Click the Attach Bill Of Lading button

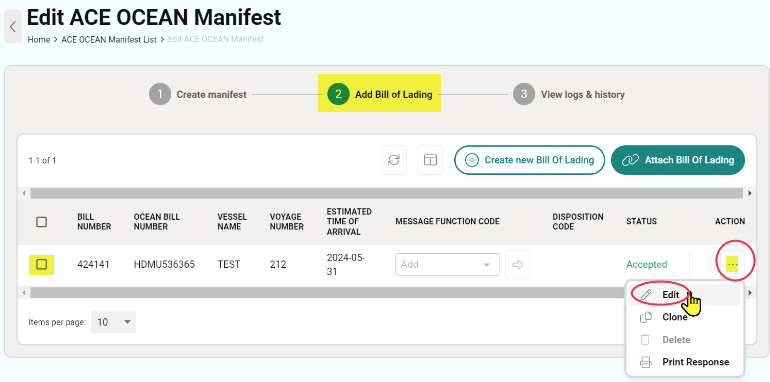678,160
